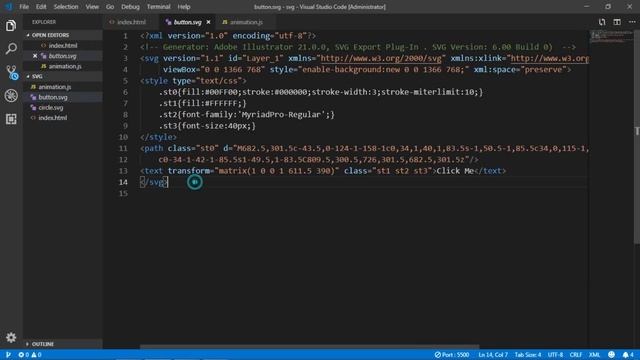Click the Port: 5500 status item
Viewport: 640px width, 360px height.
(x=451, y=355)
